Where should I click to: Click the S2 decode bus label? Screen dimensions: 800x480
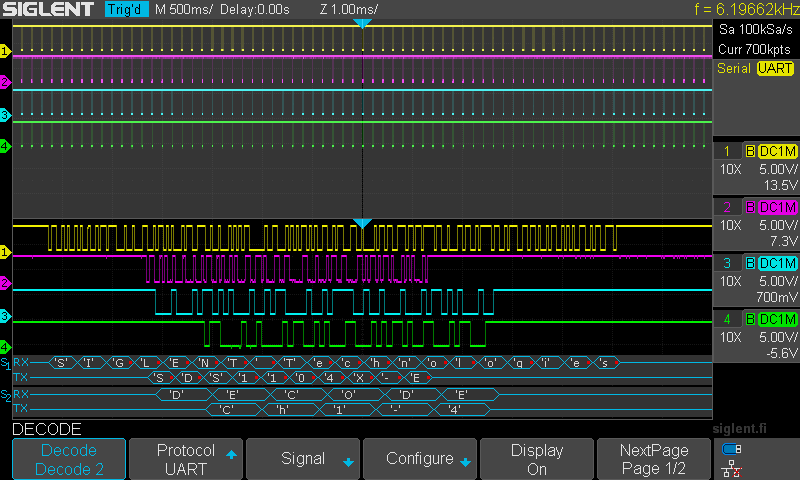(x=5, y=395)
